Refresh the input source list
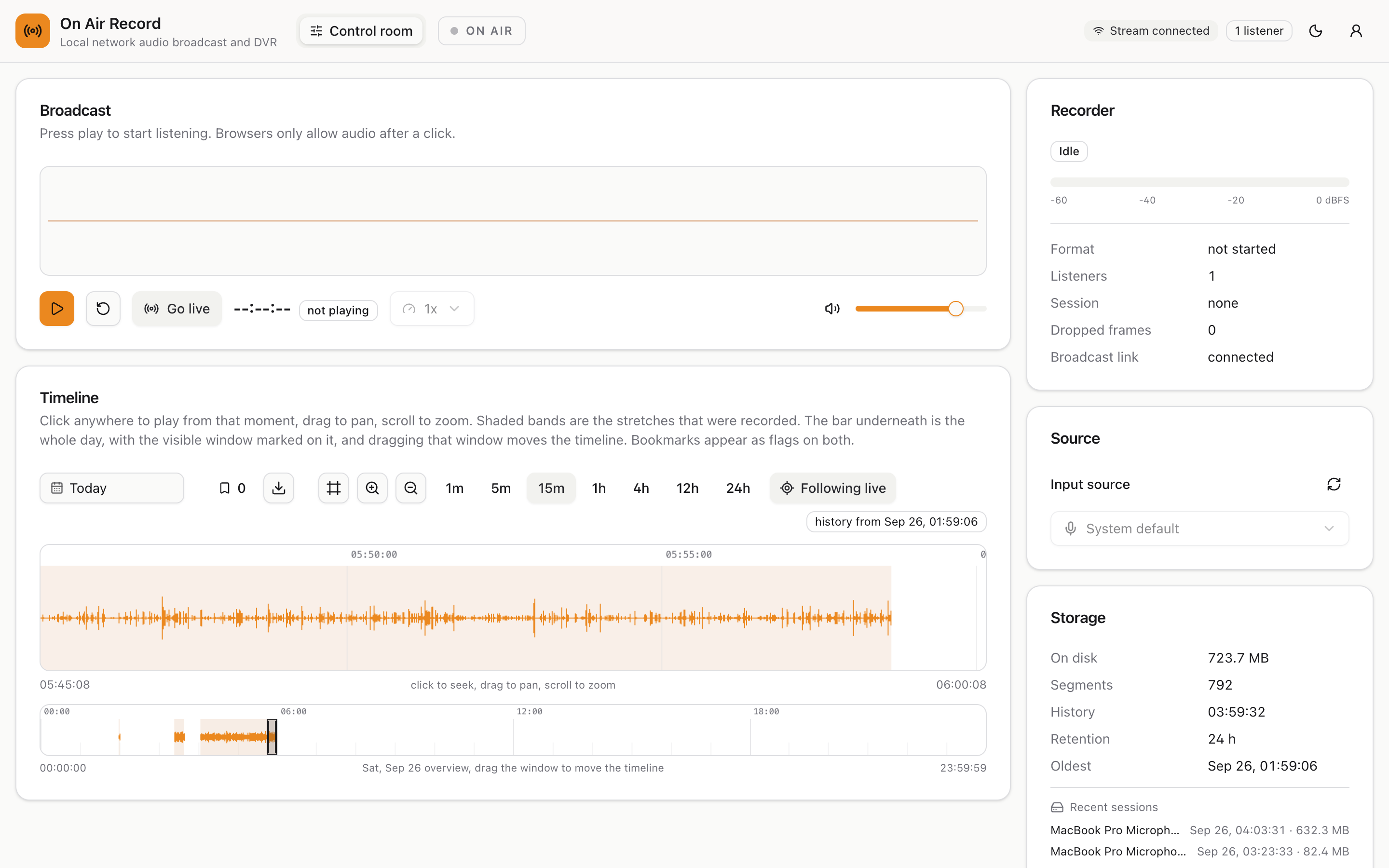This screenshot has width=1389, height=868. (1334, 485)
